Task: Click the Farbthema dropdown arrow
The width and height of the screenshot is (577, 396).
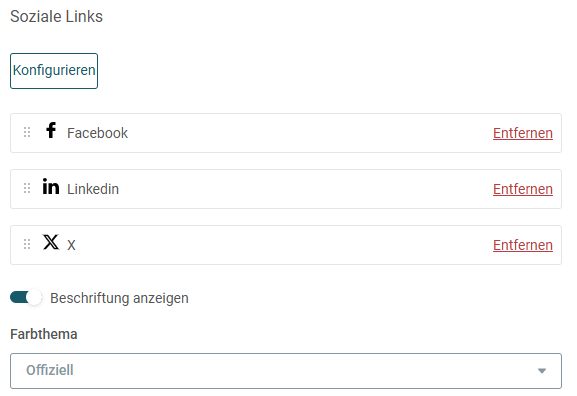Action: (x=542, y=371)
